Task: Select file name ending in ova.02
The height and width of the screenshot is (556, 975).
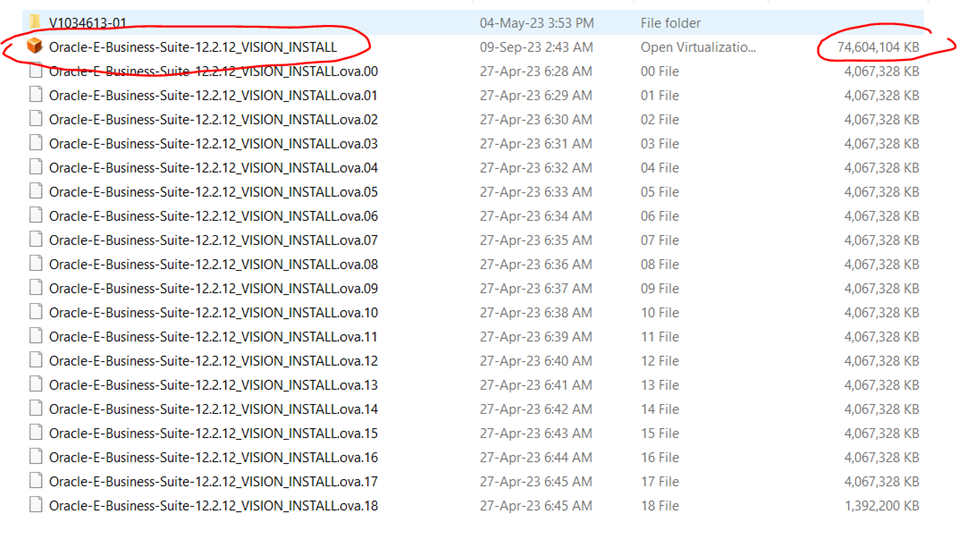Action: point(213,119)
